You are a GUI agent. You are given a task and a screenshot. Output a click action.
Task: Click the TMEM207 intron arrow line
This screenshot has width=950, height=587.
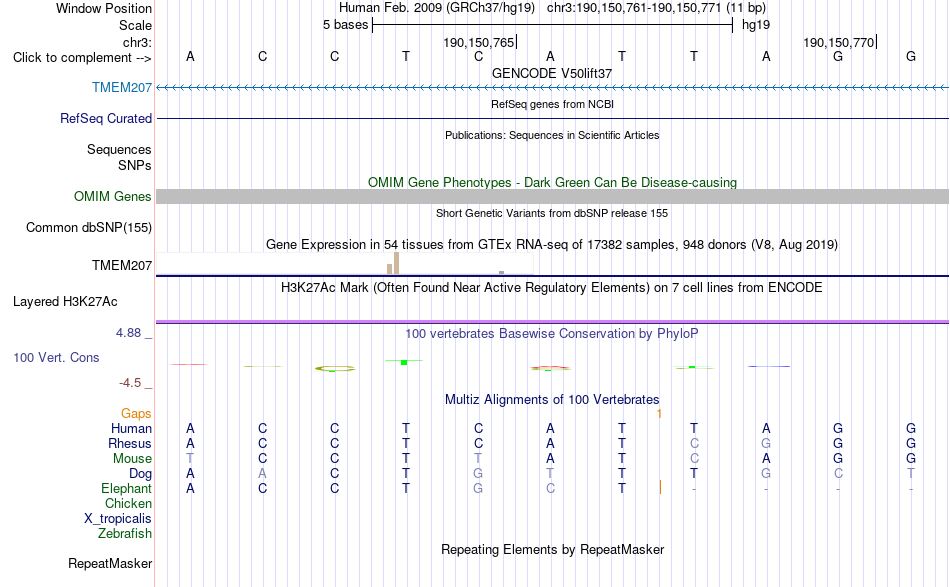coord(553,88)
